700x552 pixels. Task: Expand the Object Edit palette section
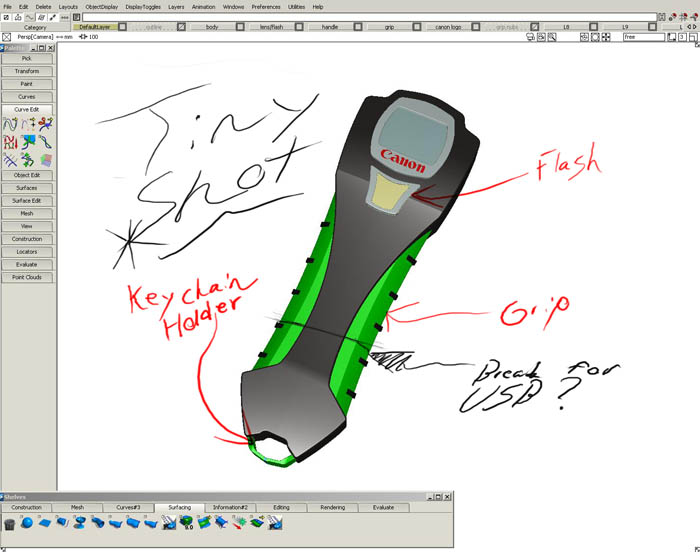pyautogui.click(x=27, y=175)
